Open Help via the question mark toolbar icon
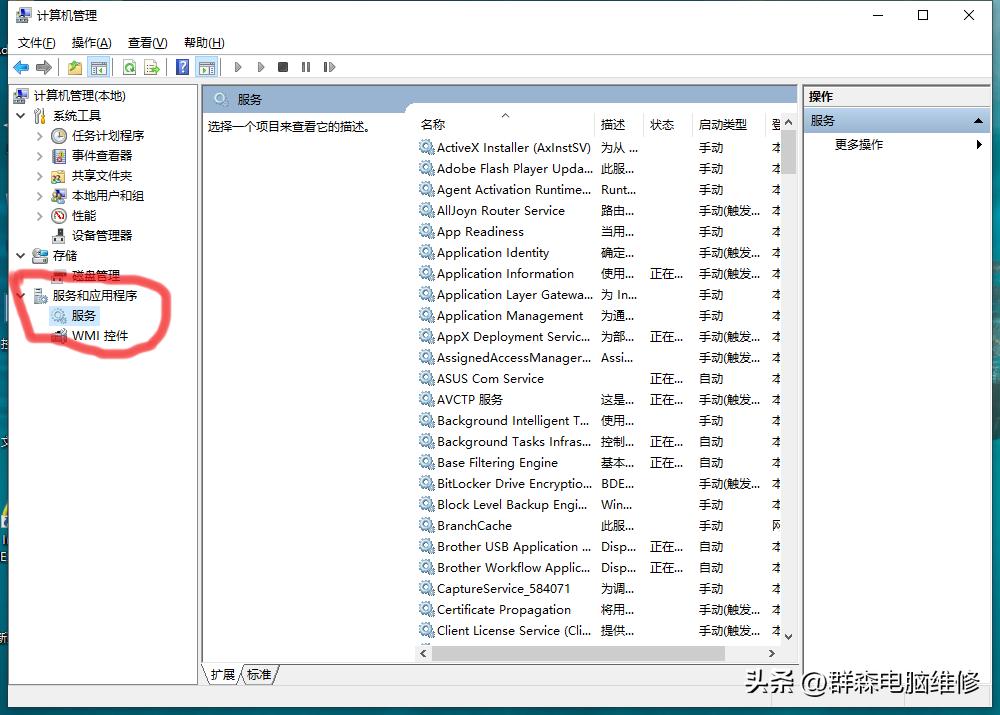Screen dimensions: 1000x715 point(182,67)
